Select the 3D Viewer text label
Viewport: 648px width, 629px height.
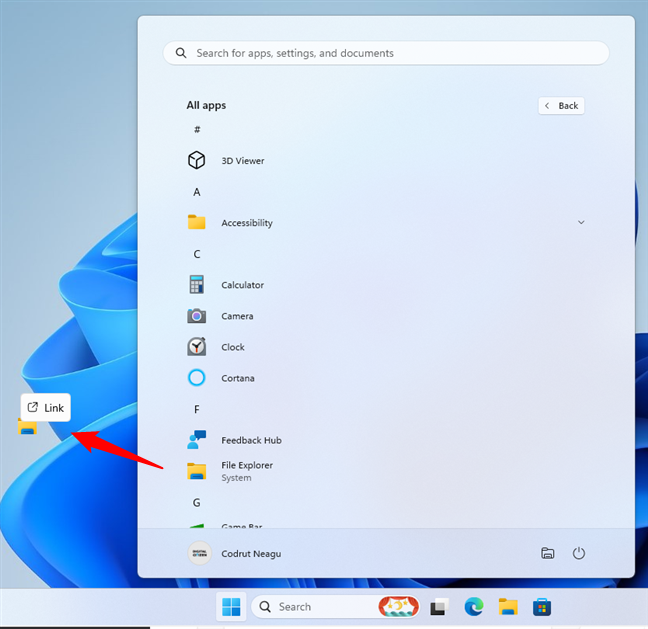click(x=243, y=161)
